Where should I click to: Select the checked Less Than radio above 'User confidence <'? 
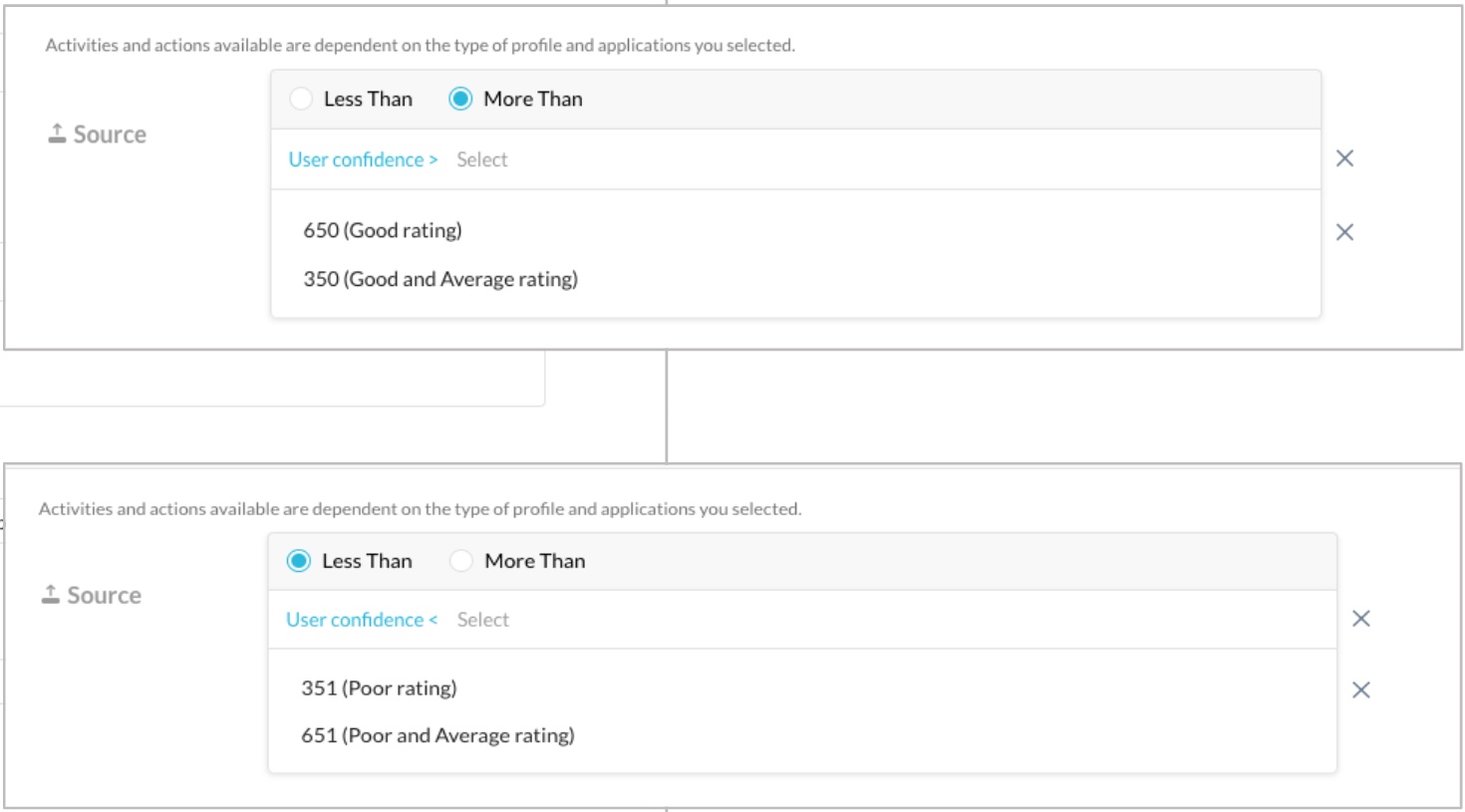point(298,561)
